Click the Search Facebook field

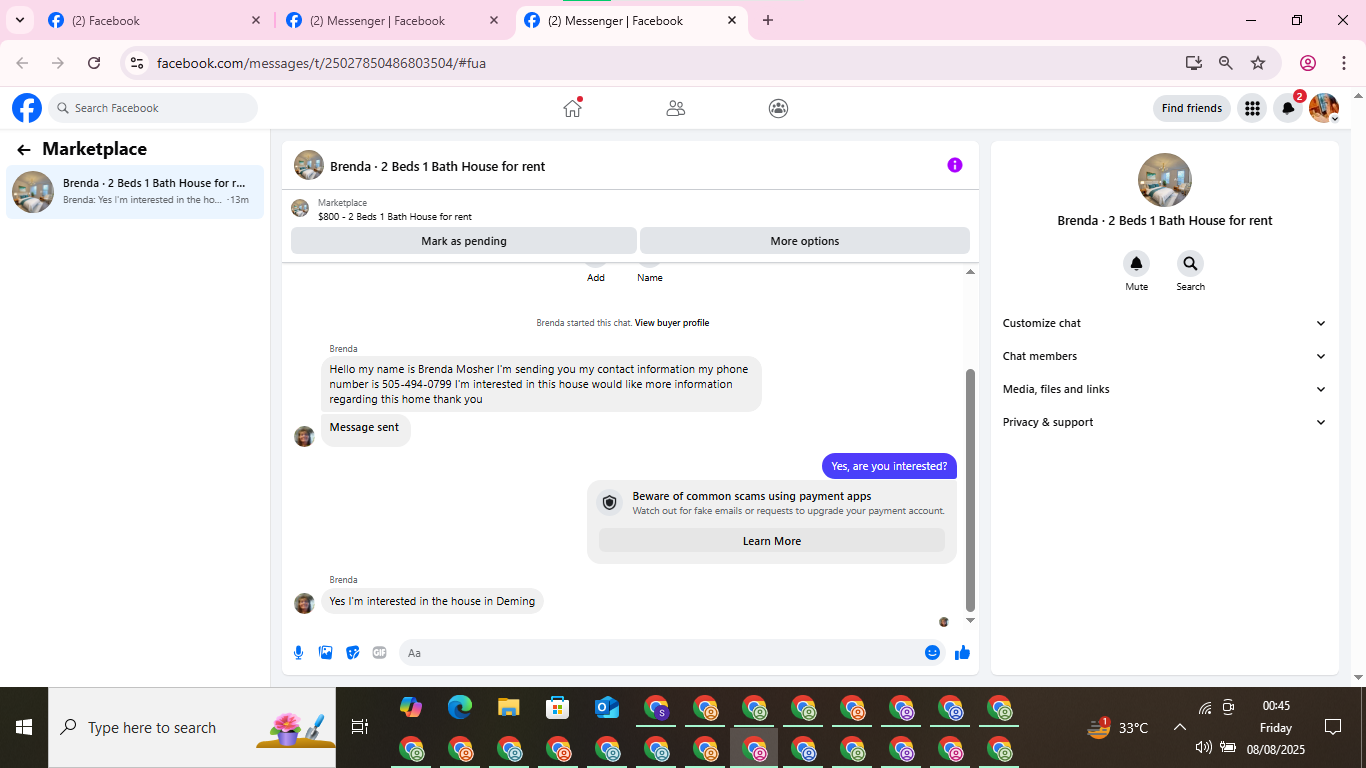[x=153, y=108]
